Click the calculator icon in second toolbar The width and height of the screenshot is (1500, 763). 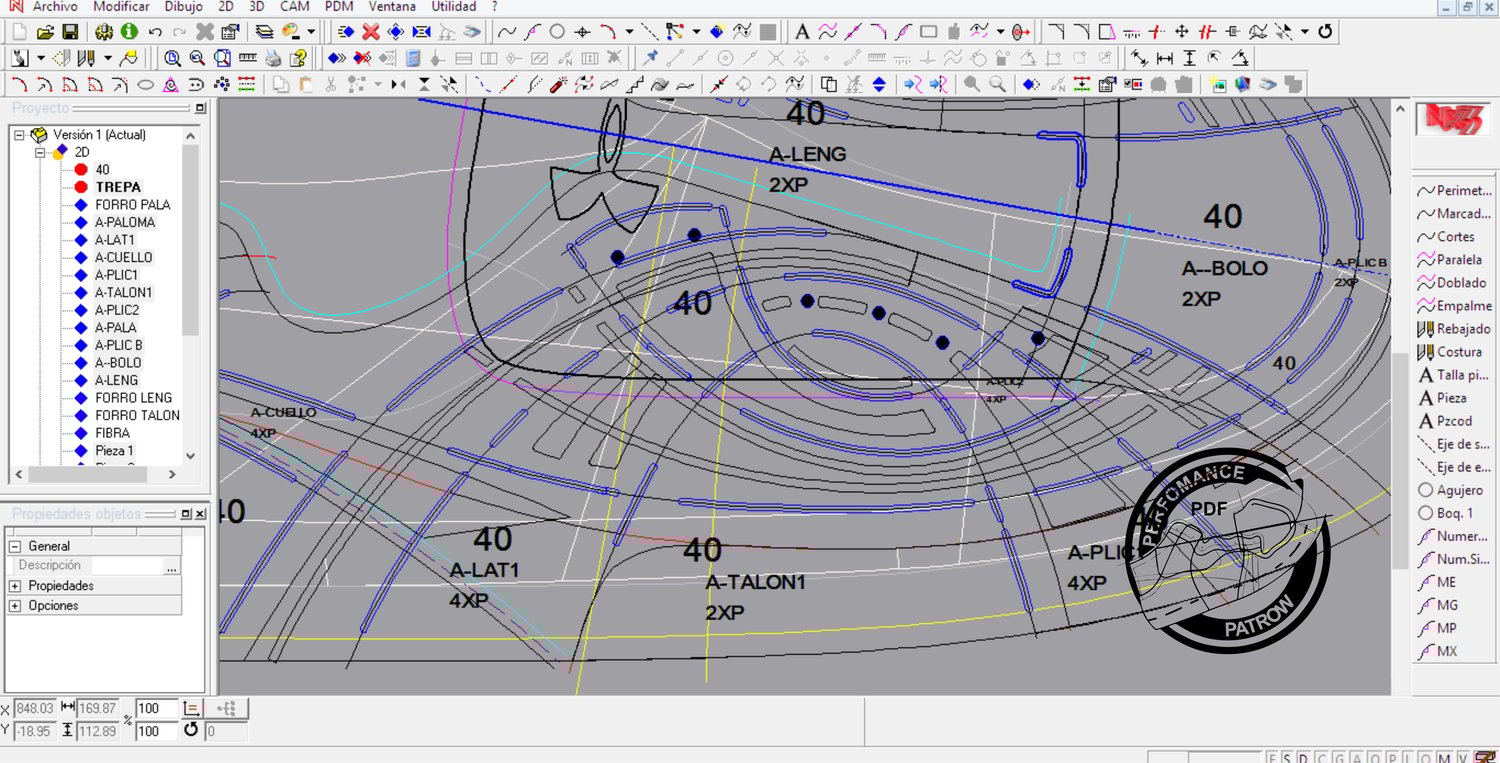pos(413,58)
